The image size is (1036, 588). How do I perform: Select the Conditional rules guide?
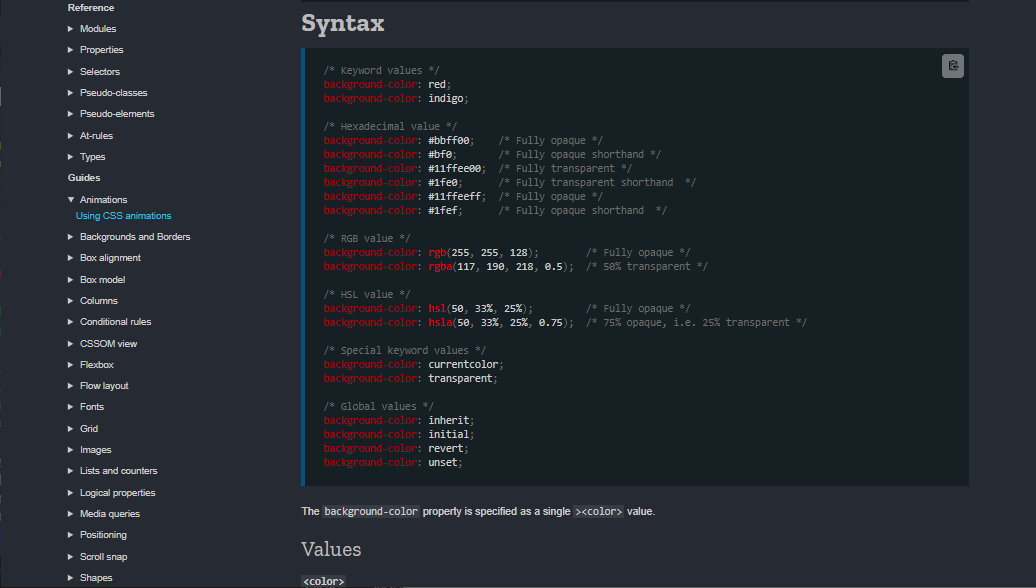[x=116, y=322]
